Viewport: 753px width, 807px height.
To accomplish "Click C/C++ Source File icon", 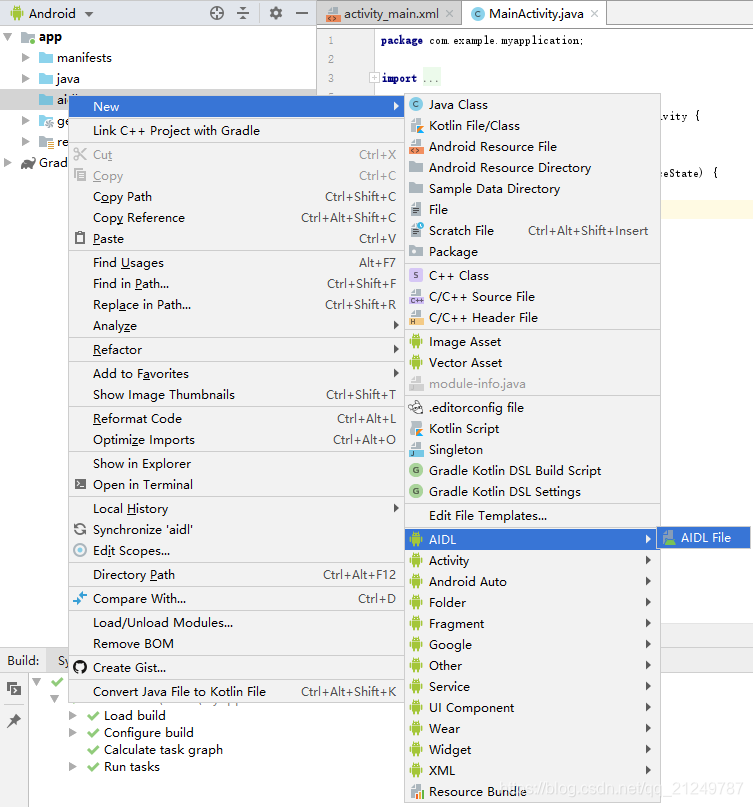I will click(416, 297).
